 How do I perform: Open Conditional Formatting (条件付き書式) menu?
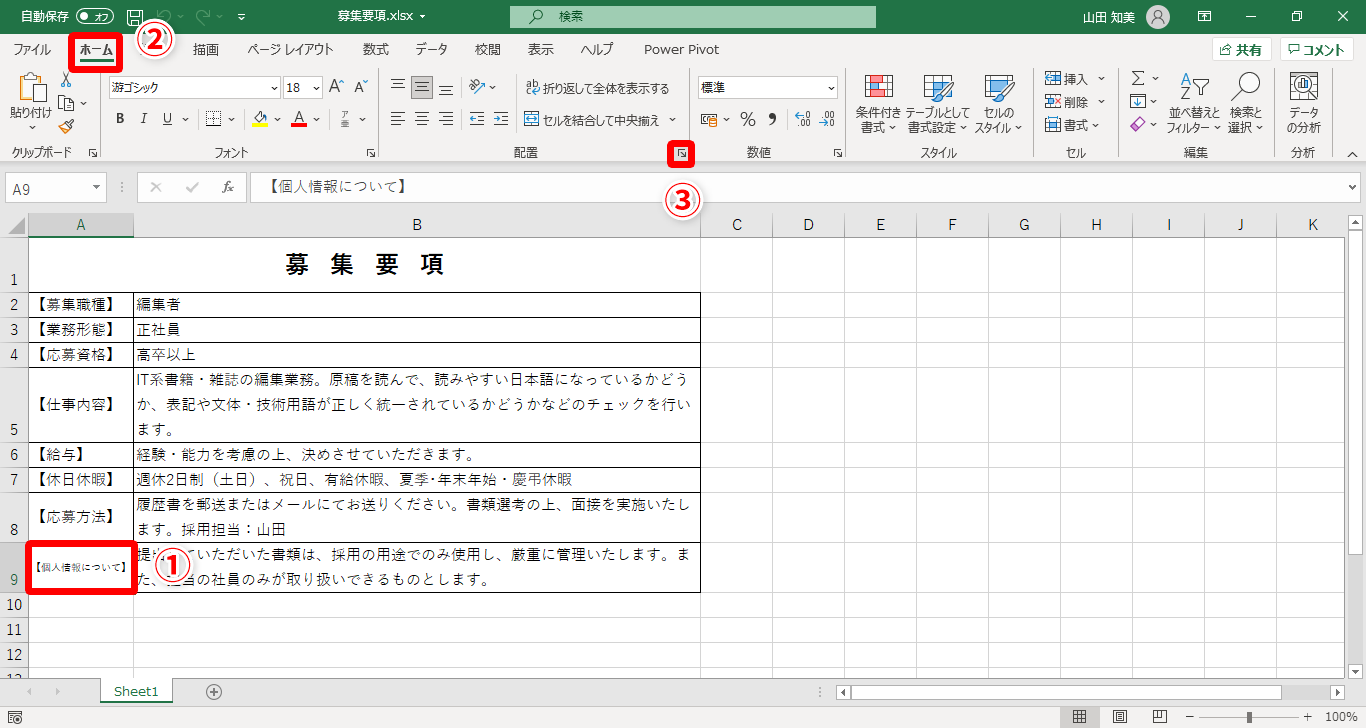(878, 103)
